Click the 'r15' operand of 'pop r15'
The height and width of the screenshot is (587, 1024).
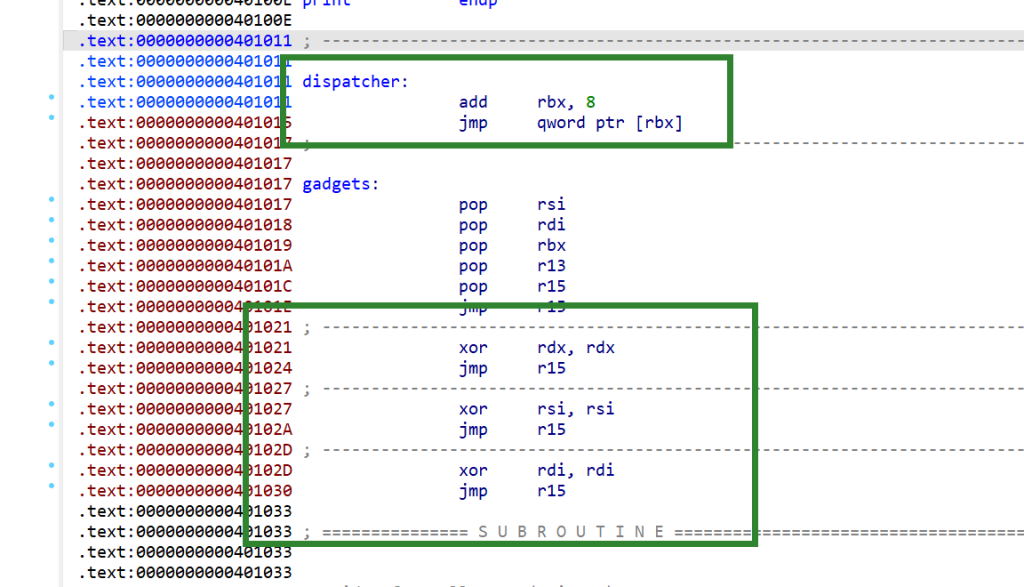(x=551, y=286)
